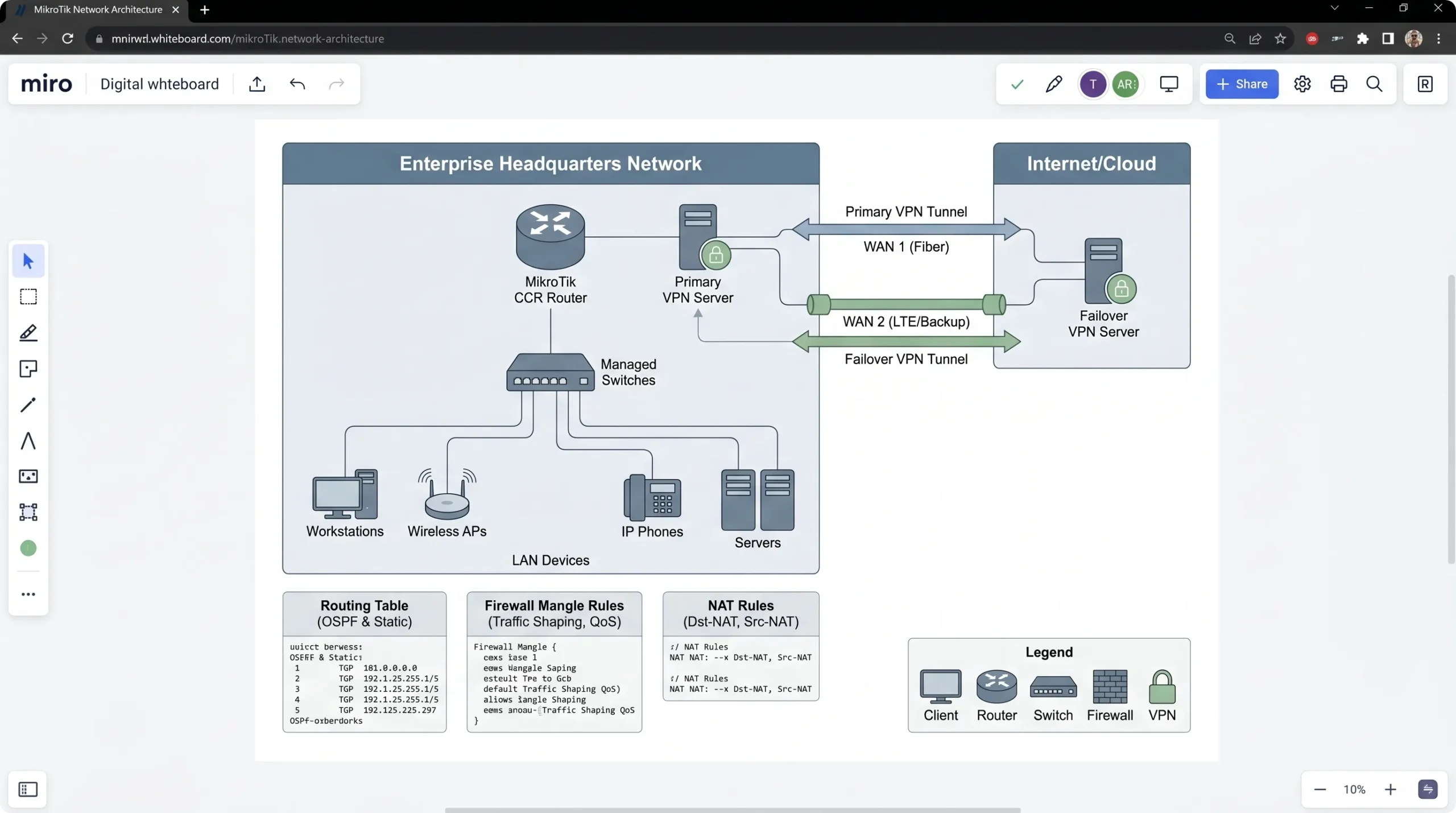Click the blue fit-to-screen button
1456x813 pixels.
click(x=1428, y=790)
